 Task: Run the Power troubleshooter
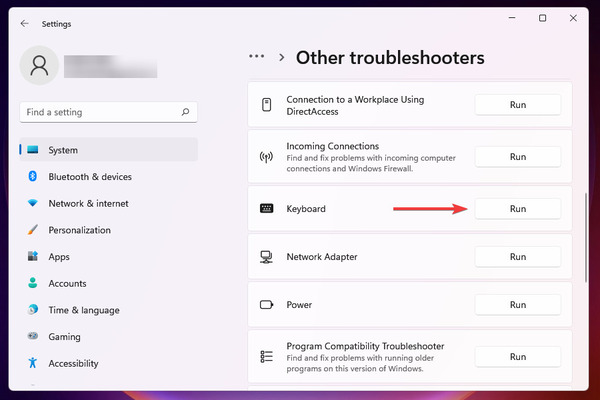pos(518,305)
